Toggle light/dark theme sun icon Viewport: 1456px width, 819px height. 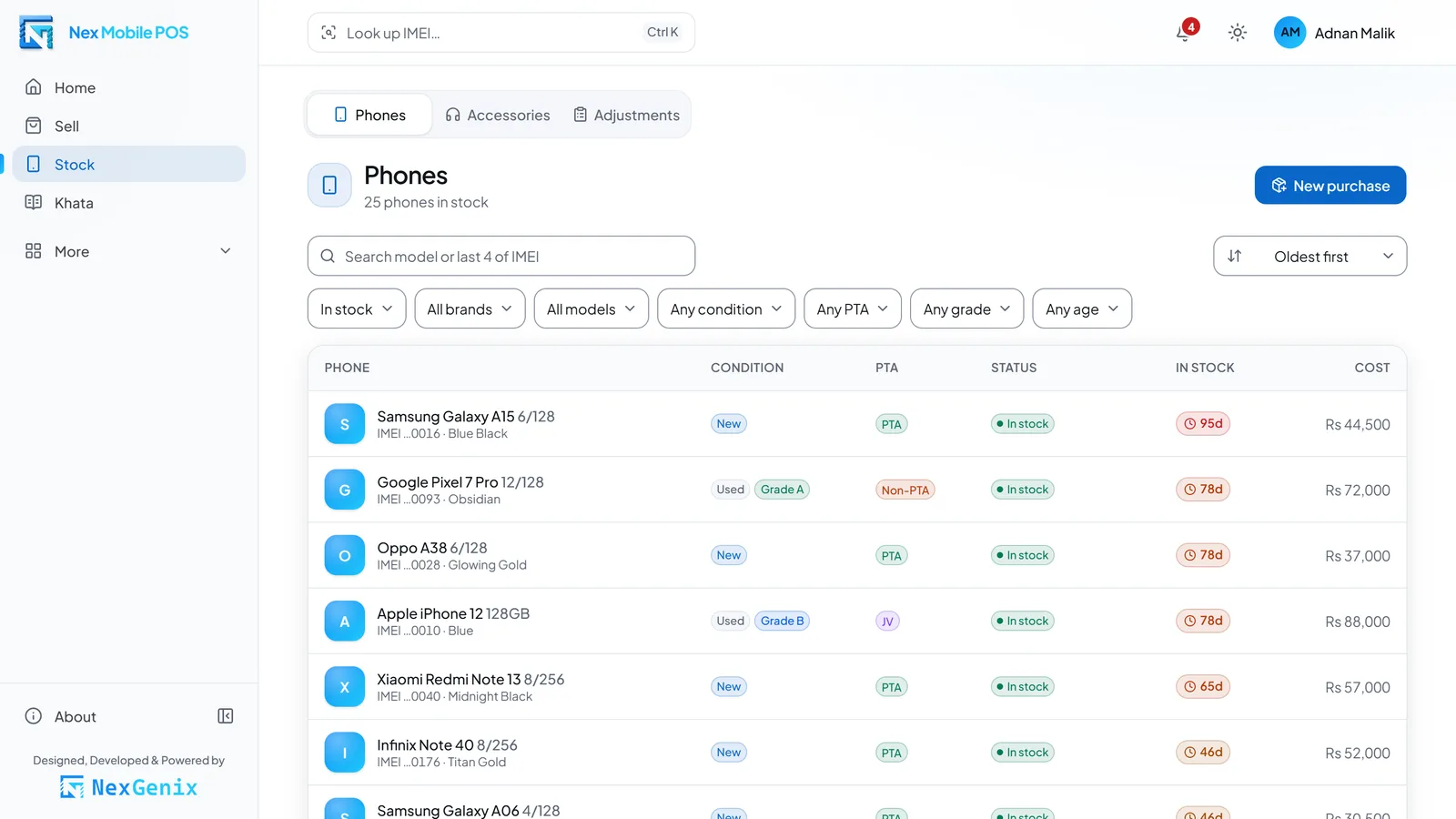(x=1237, y=33)
